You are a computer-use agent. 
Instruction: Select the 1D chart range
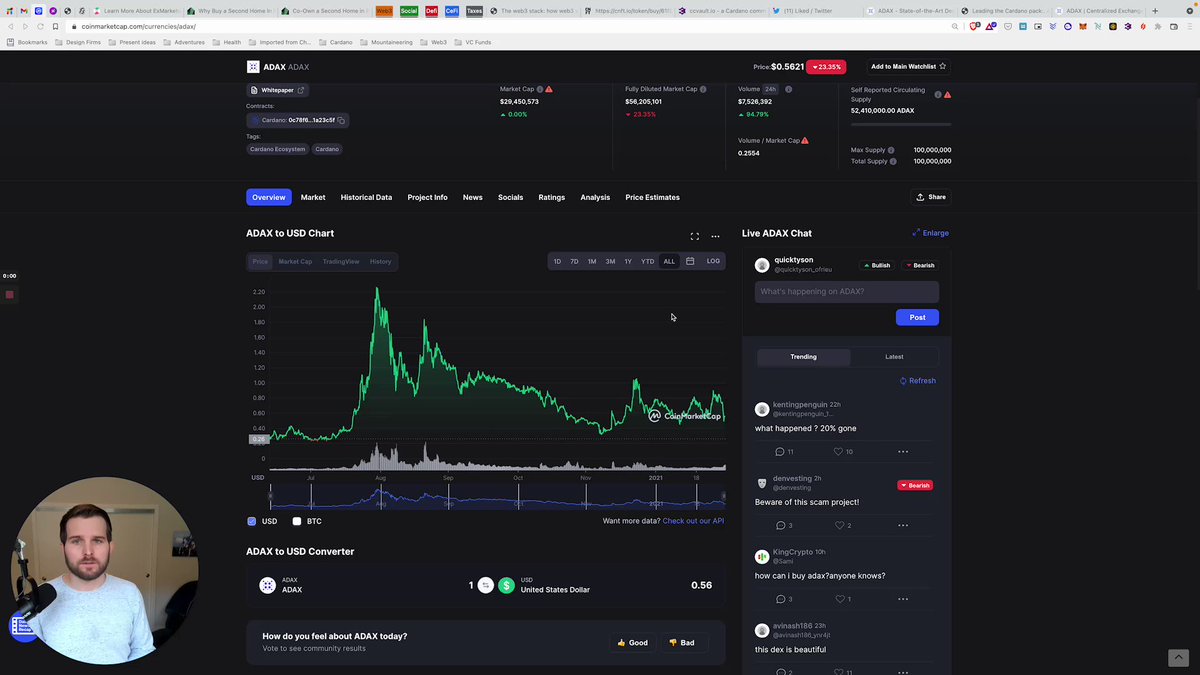coord(557,261)
